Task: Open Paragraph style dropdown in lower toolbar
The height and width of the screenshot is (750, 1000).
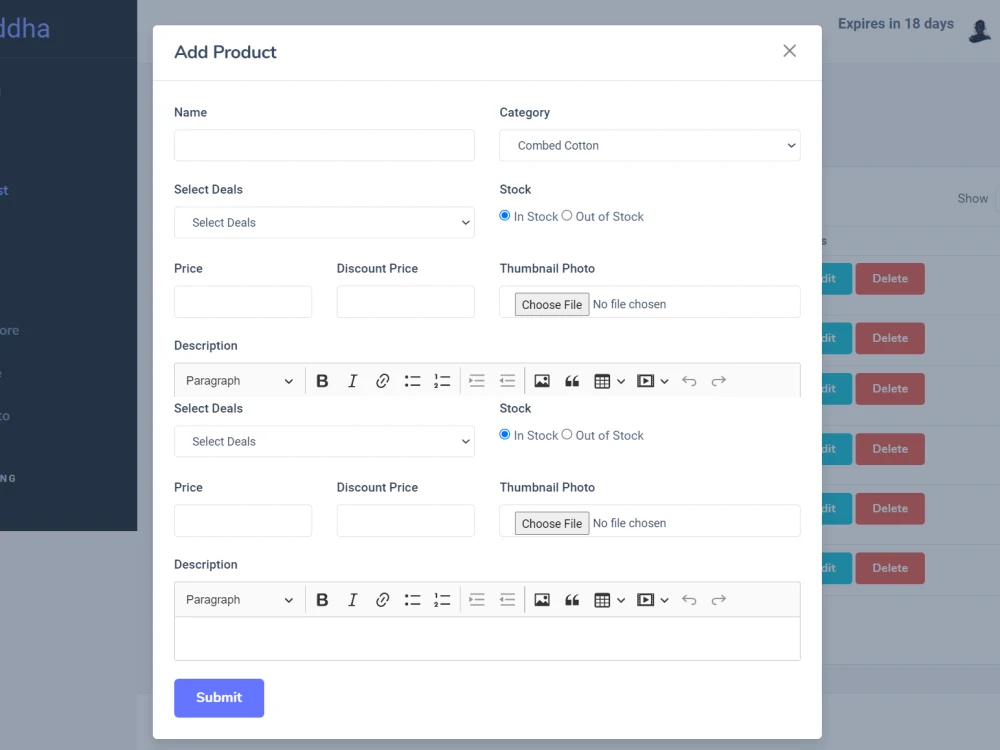Action: click(x=239, y=599)
